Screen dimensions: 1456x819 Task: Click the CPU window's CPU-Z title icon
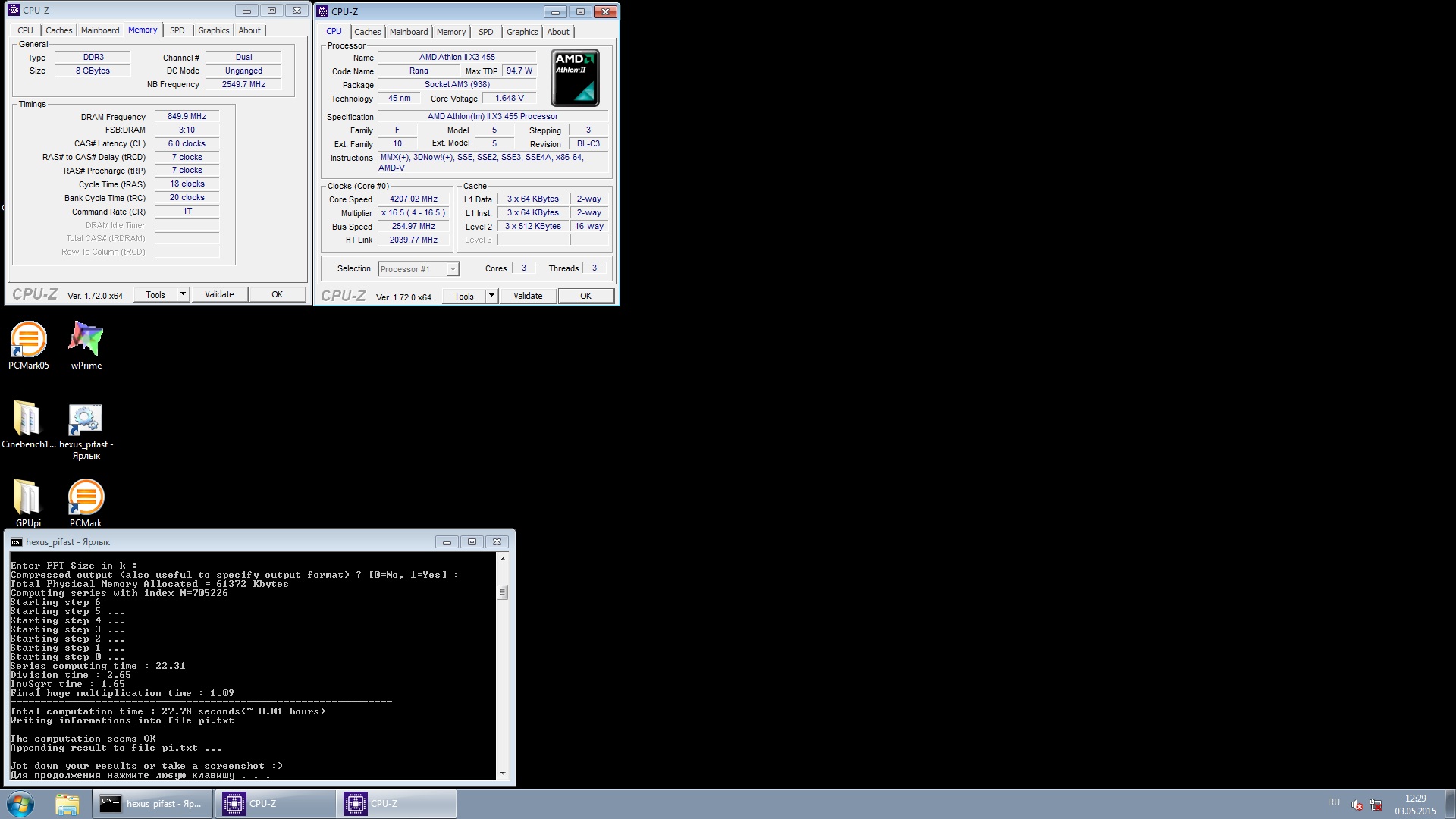[x=322, y=11]
